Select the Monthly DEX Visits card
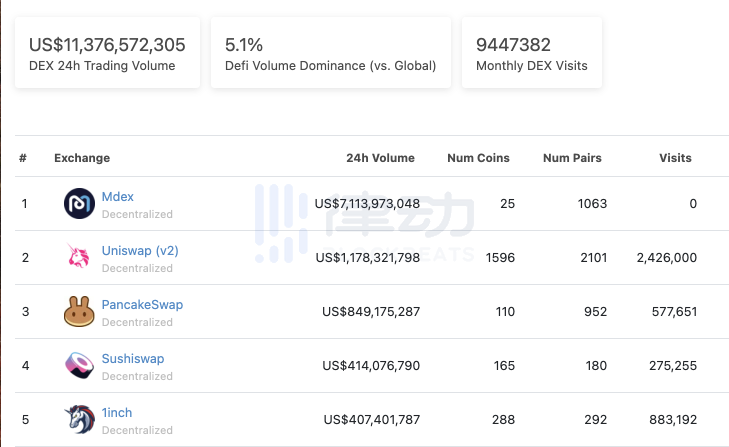Image resolution: width=729 pixels, height=447 pixels. point(532,53)
